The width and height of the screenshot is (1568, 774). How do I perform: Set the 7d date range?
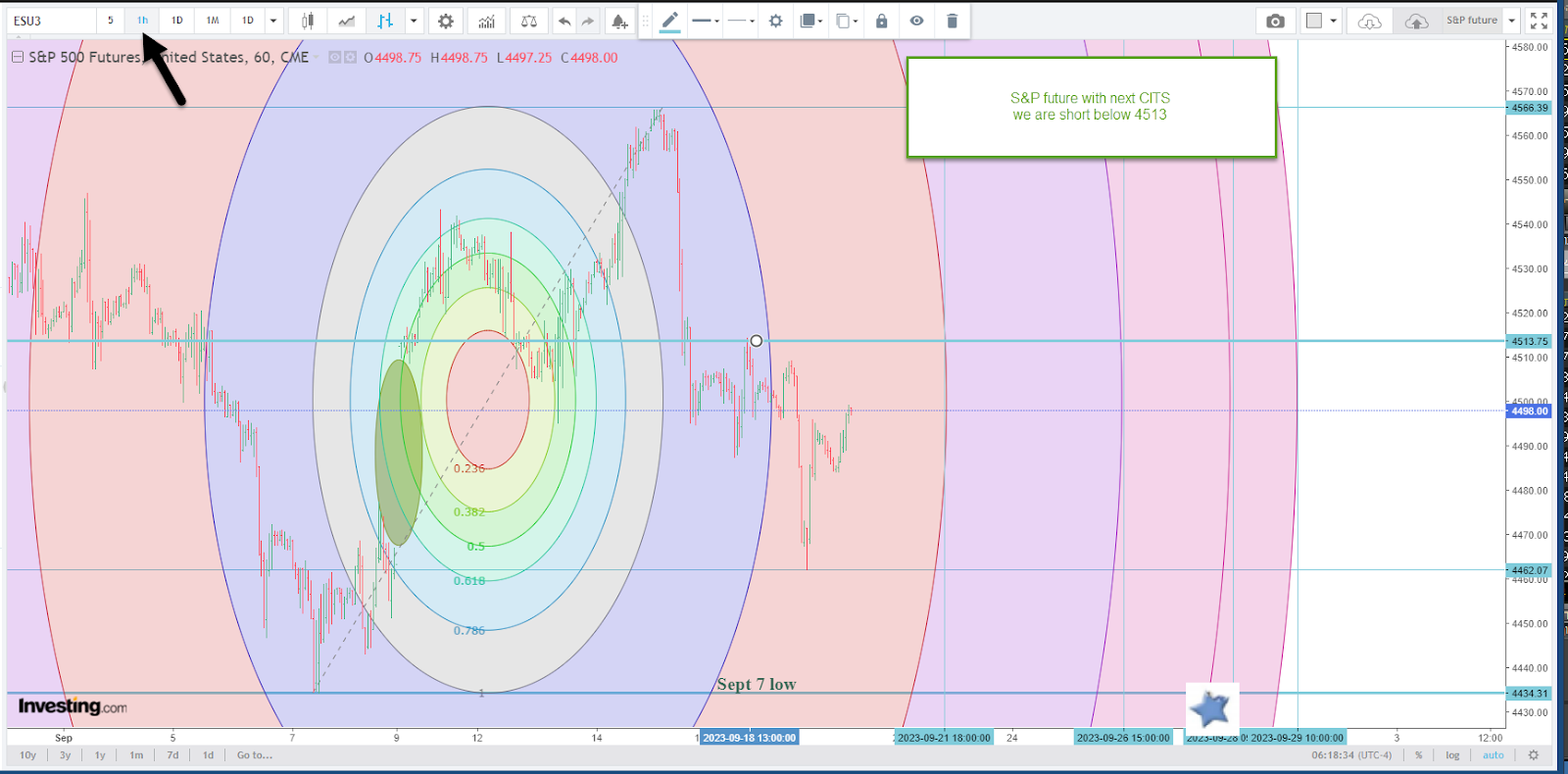172,755
